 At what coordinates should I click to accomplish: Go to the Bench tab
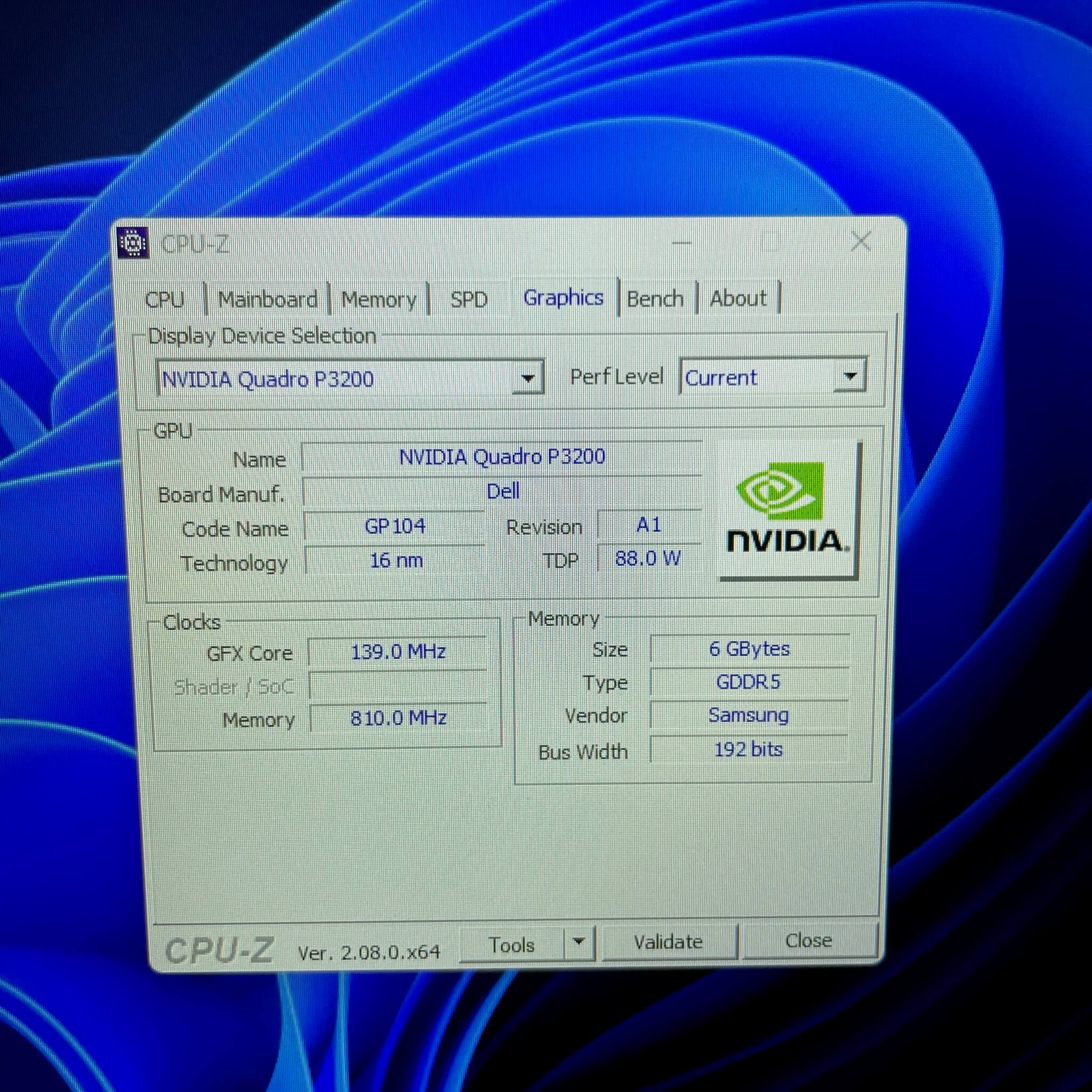click(x=655, y=298)
